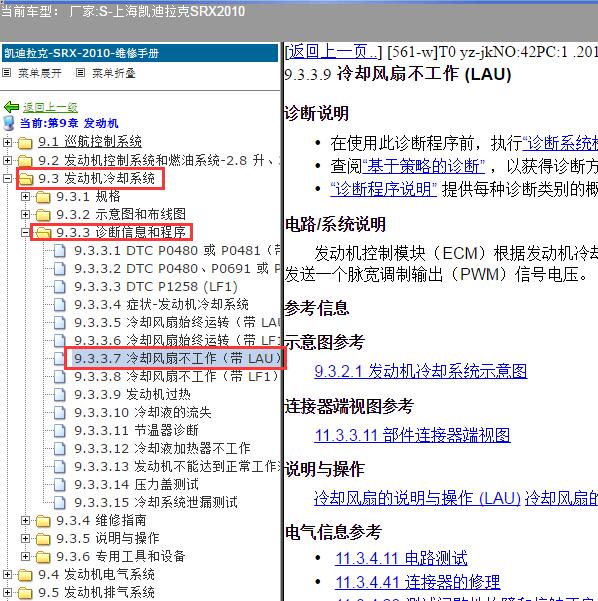Click folder icon of 9.2 发动机控制系统
This screenshot has height=601, width=598.
[25, 161]
